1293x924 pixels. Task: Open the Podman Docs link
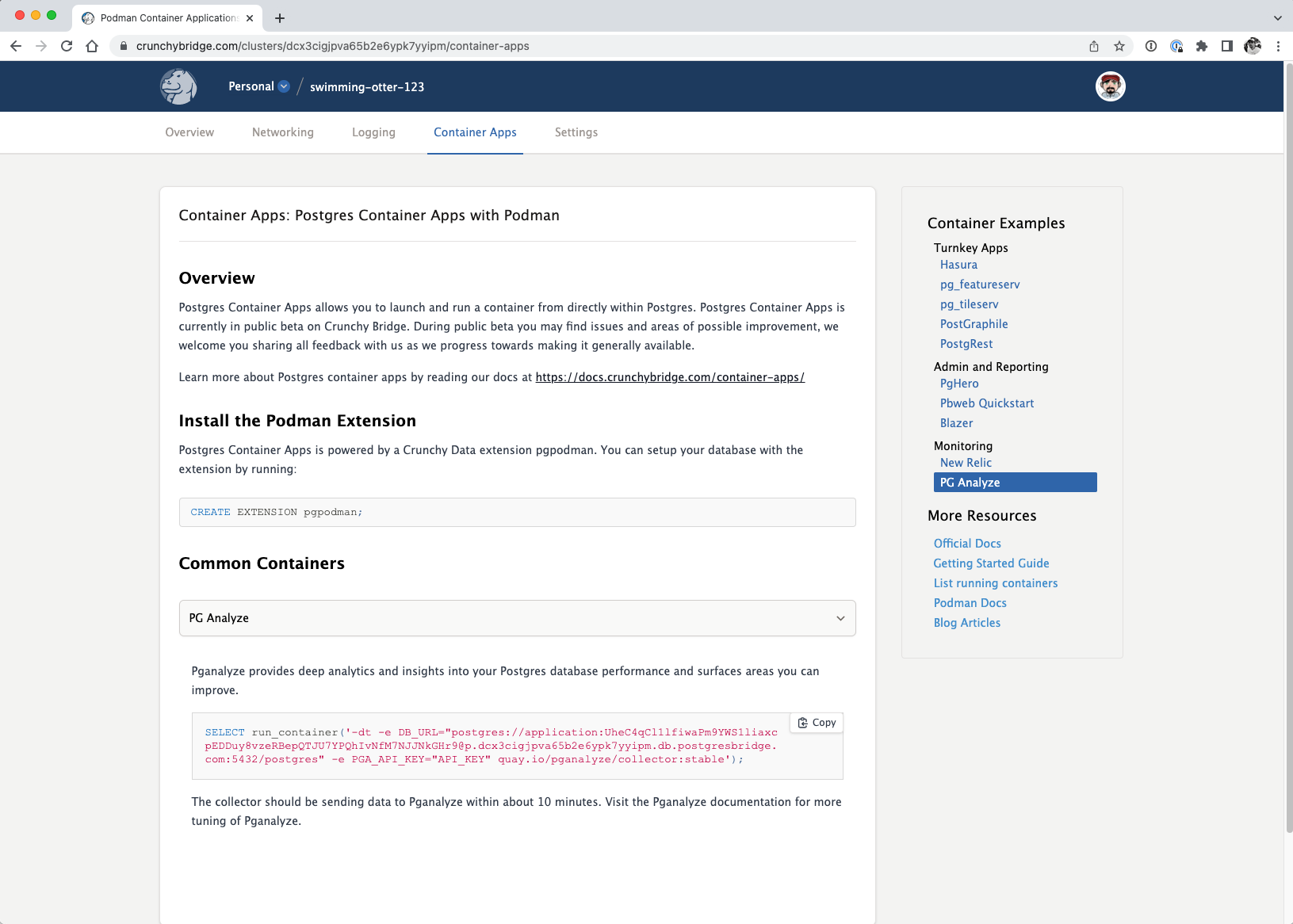click(970, 603)
